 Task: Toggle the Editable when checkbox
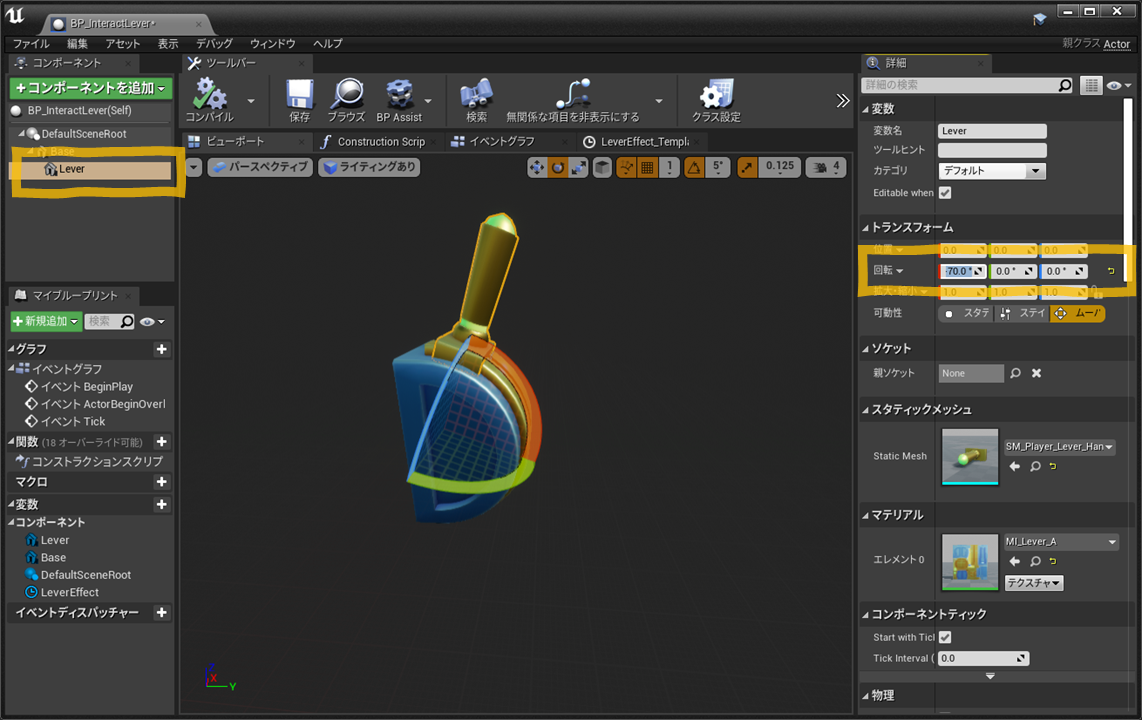click(x=945, y=193)
